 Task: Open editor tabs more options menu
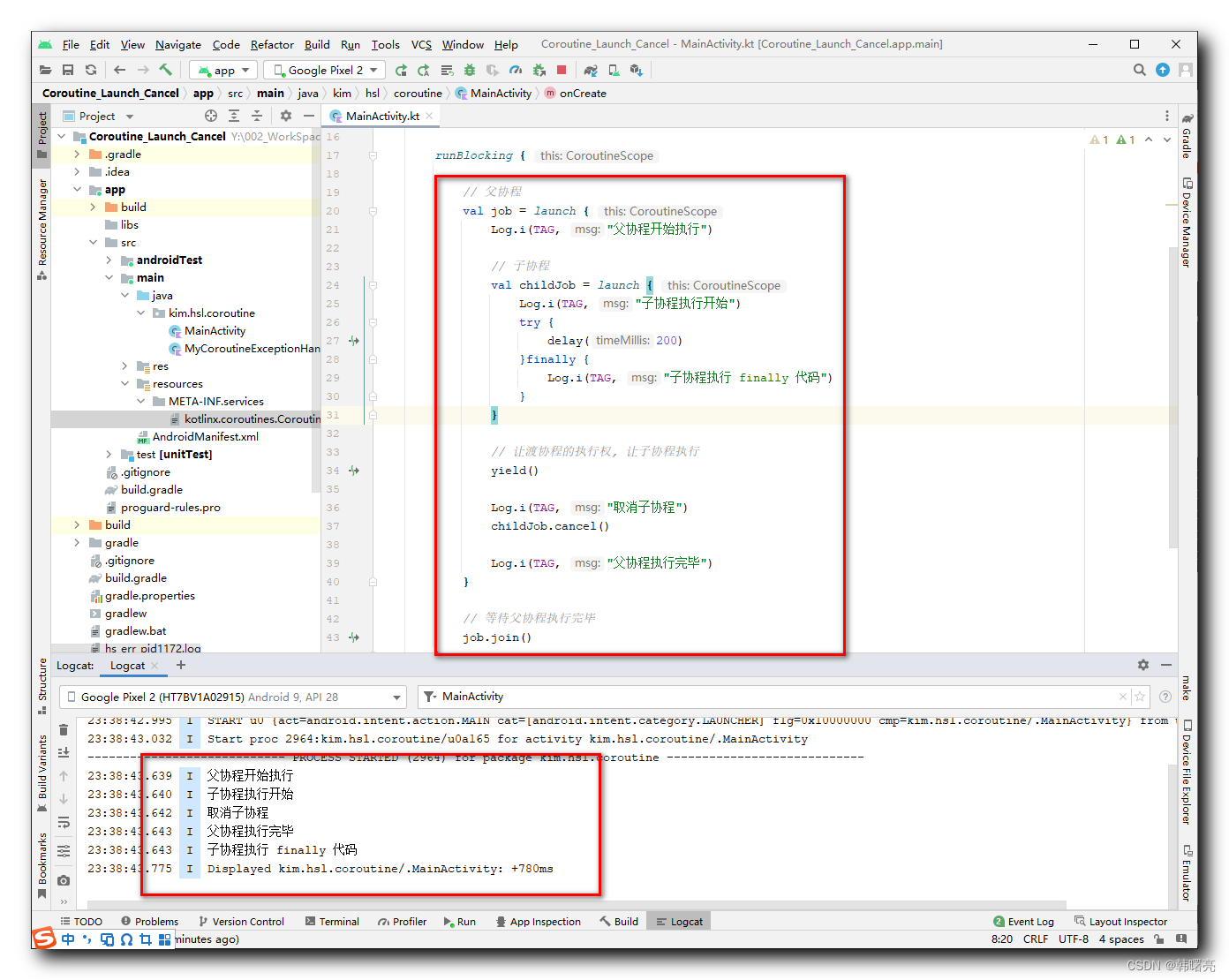click(1167, 116)
